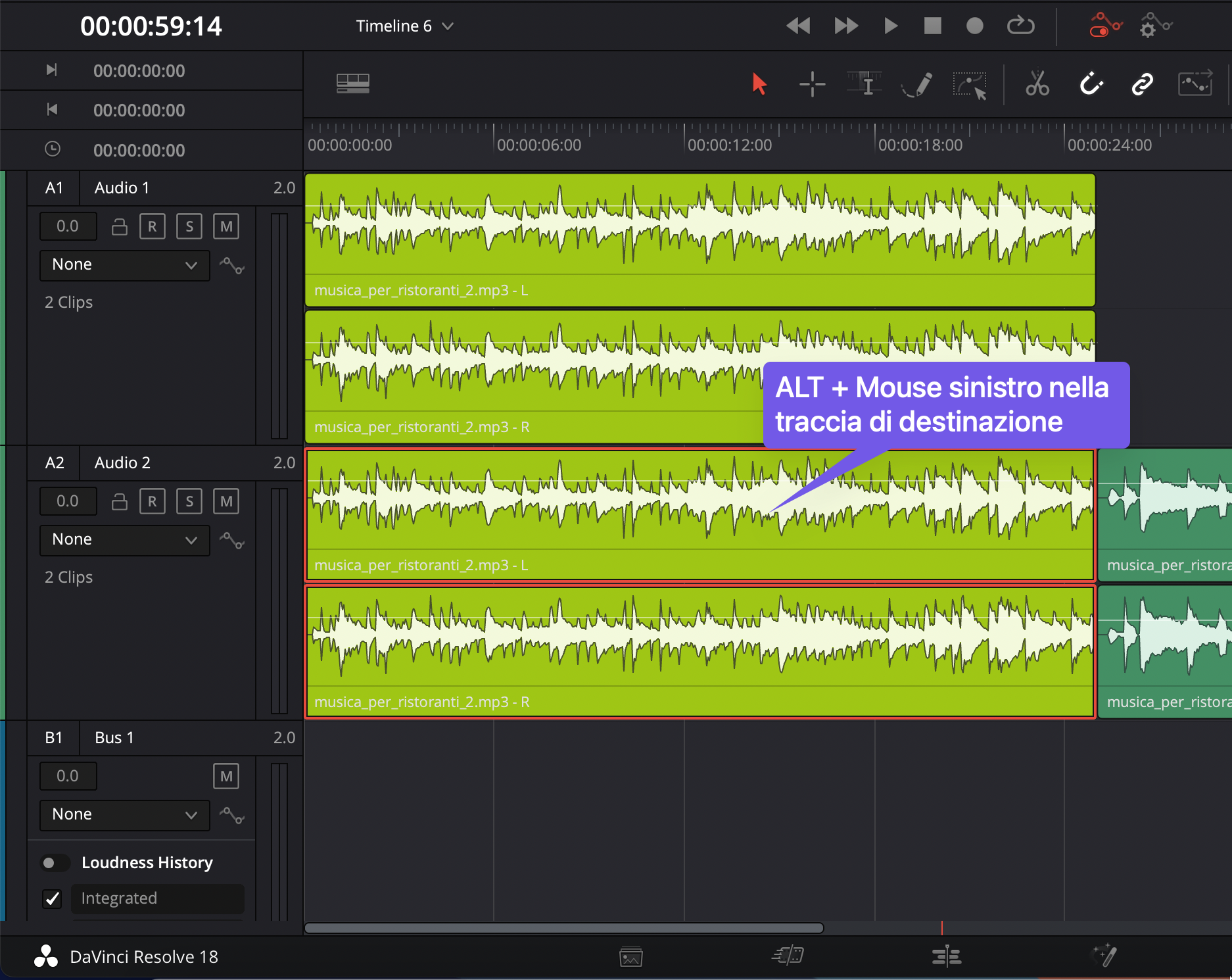This screenshot has height=980, width=1232.
Task: Toggle the red automation button
Action: (x=1106, y=26)
